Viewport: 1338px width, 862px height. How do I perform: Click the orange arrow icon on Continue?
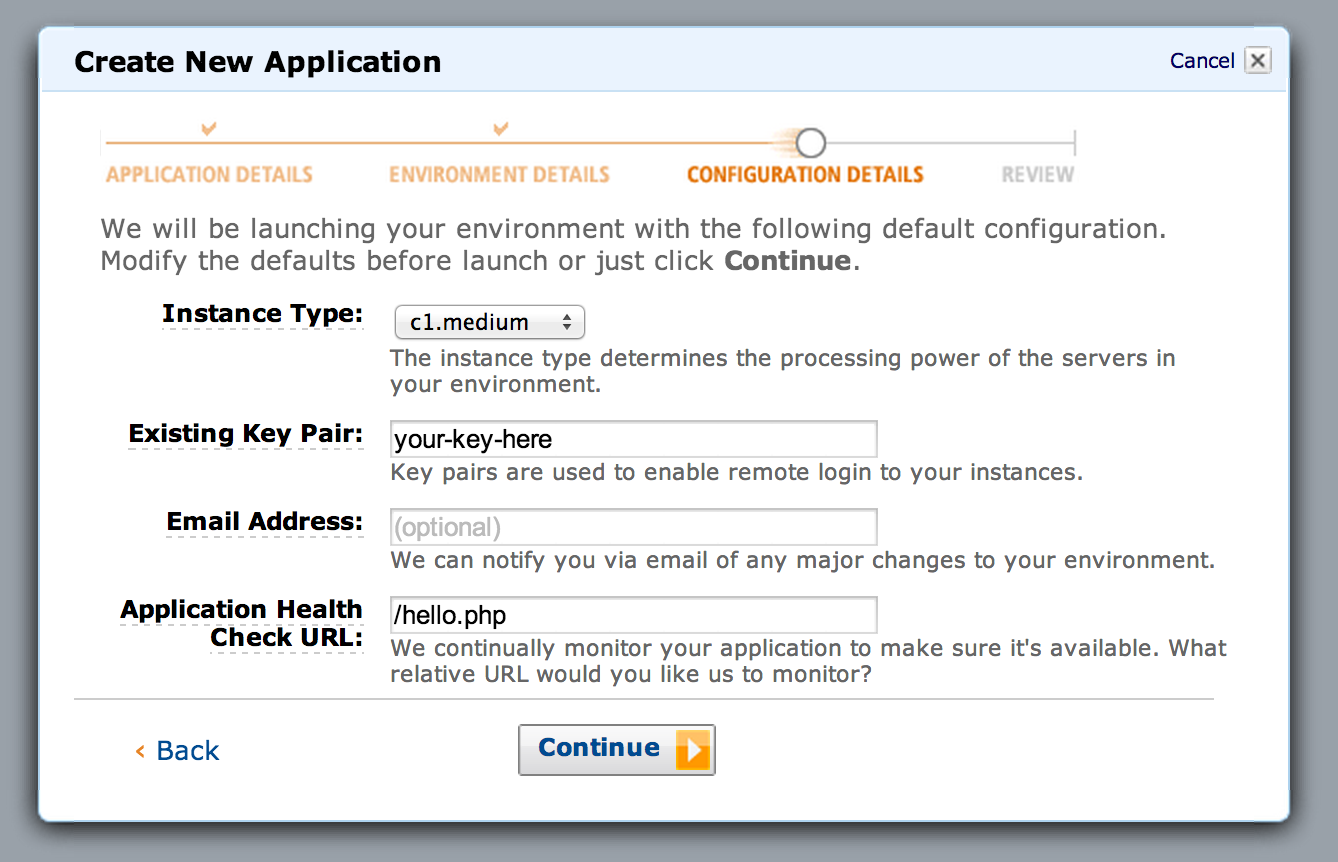tap(693, 749)
